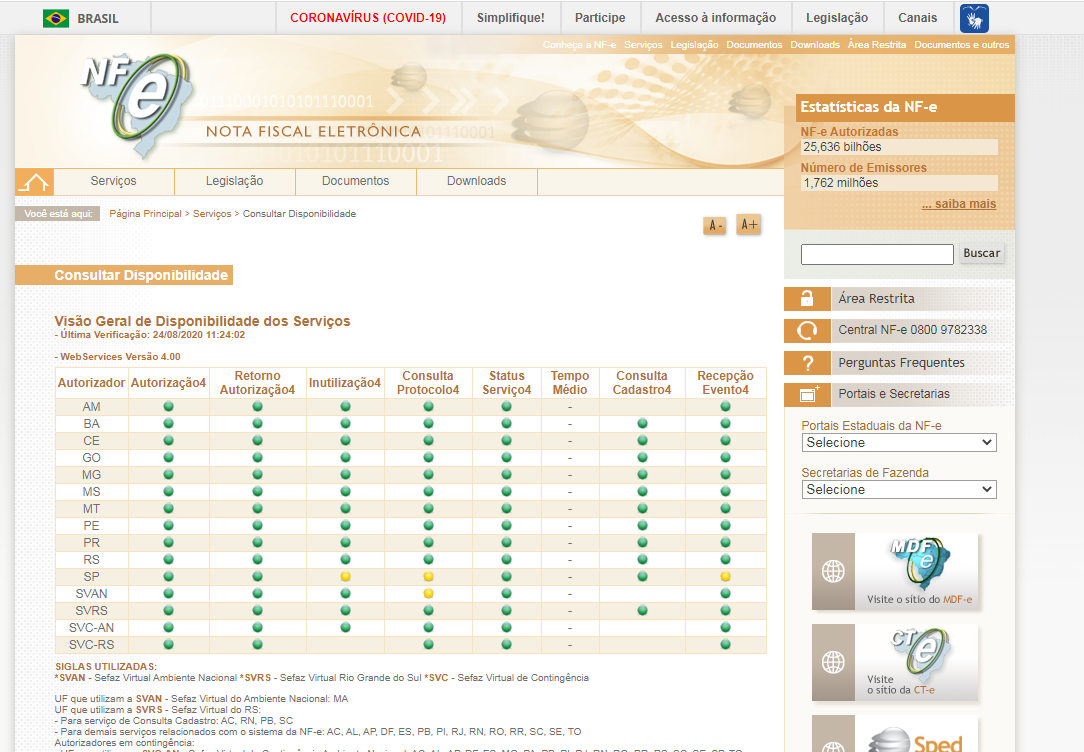Click the green SVRS Consulta Cadastro4 status dot
Screen dimensions: 1084x752
coord(642,610)
